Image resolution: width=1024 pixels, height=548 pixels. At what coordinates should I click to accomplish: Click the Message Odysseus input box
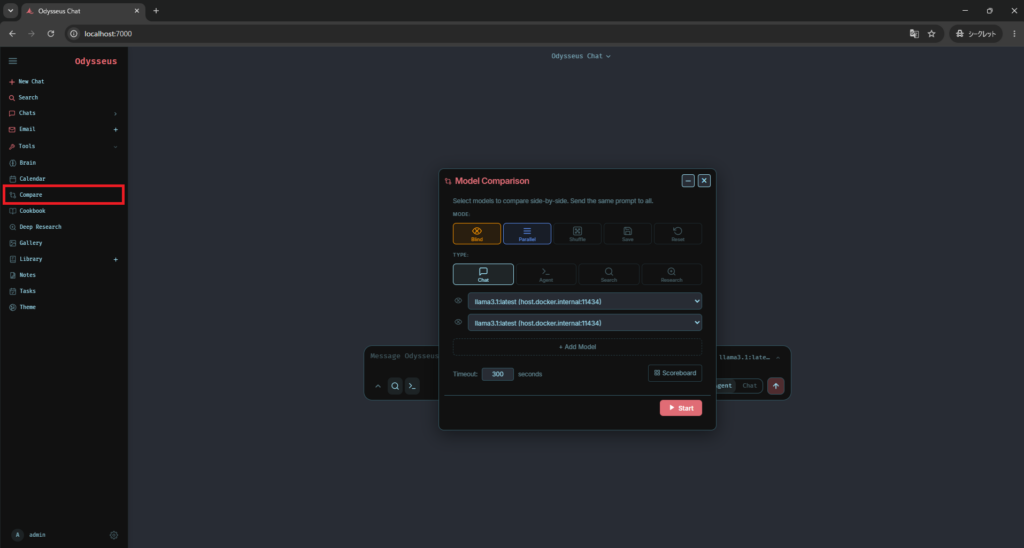click(x=402, y=357)
